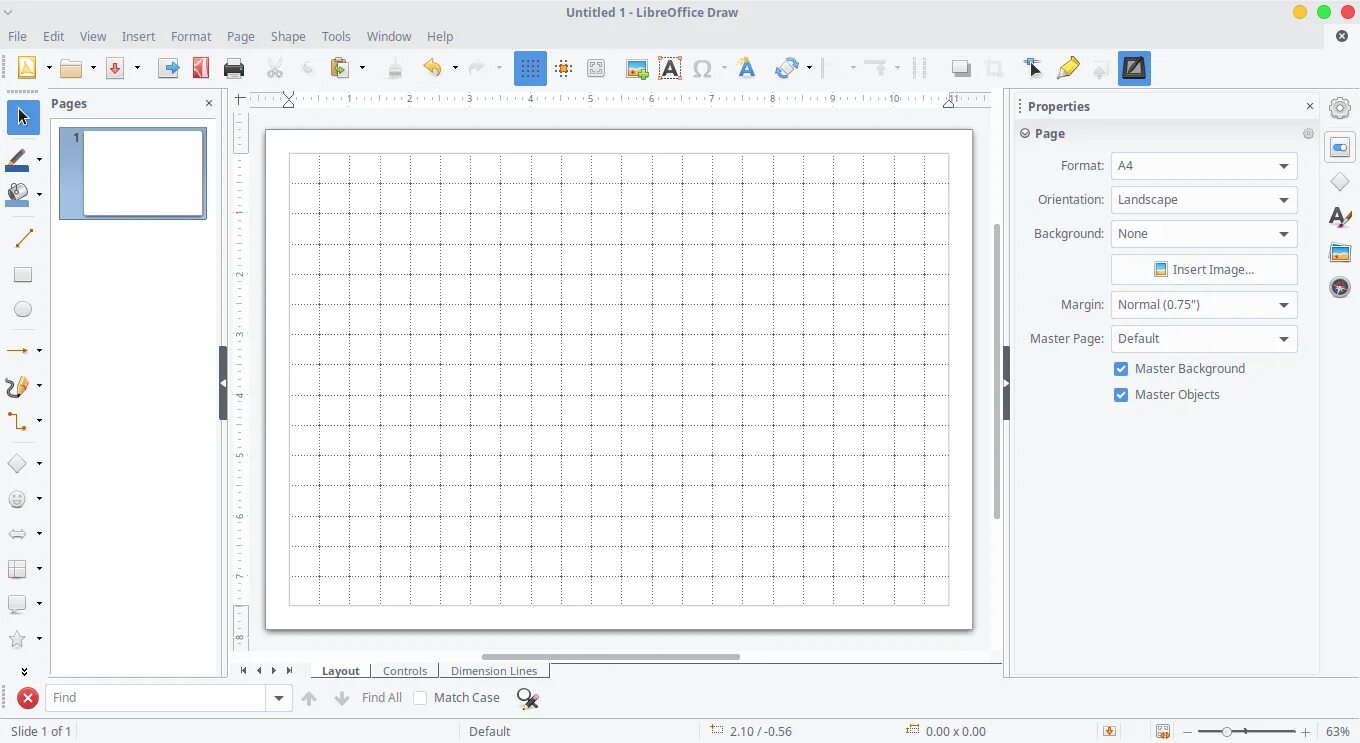The width and height of the screenshot is (1360, 743).
Task: Select the Ellipse tool
Action: pyautogui.click(x=23, y=309)
